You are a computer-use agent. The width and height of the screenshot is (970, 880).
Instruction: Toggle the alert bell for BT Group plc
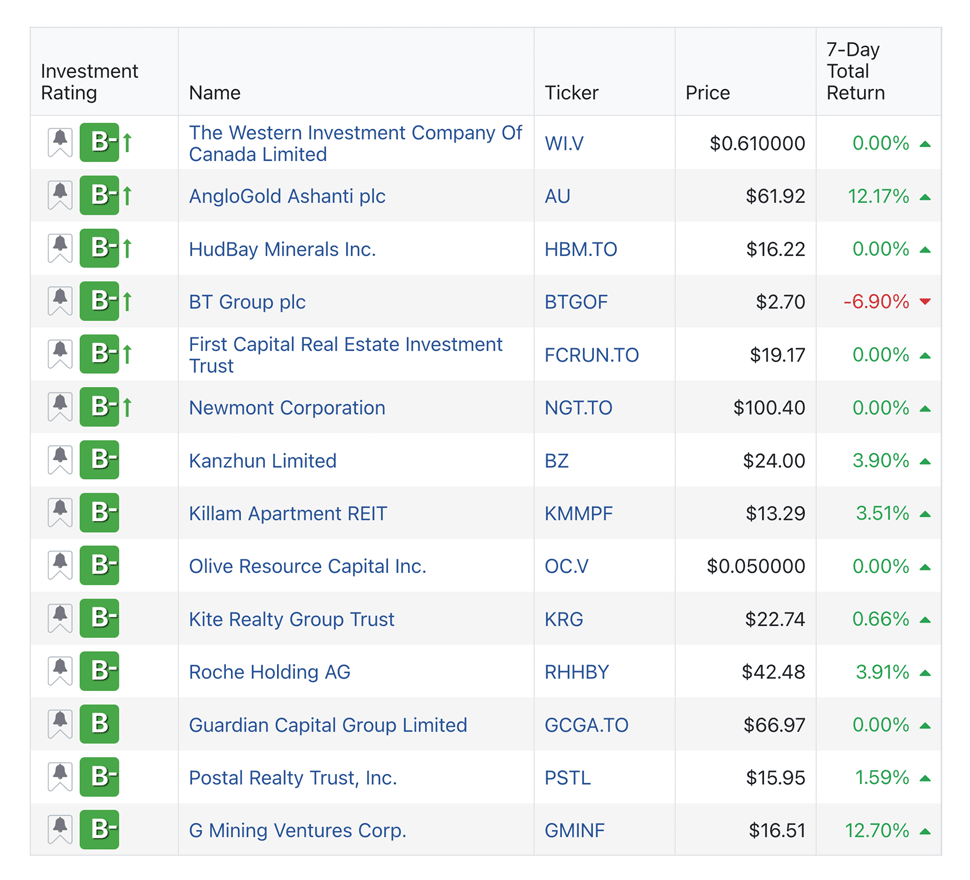click(60, 302)
